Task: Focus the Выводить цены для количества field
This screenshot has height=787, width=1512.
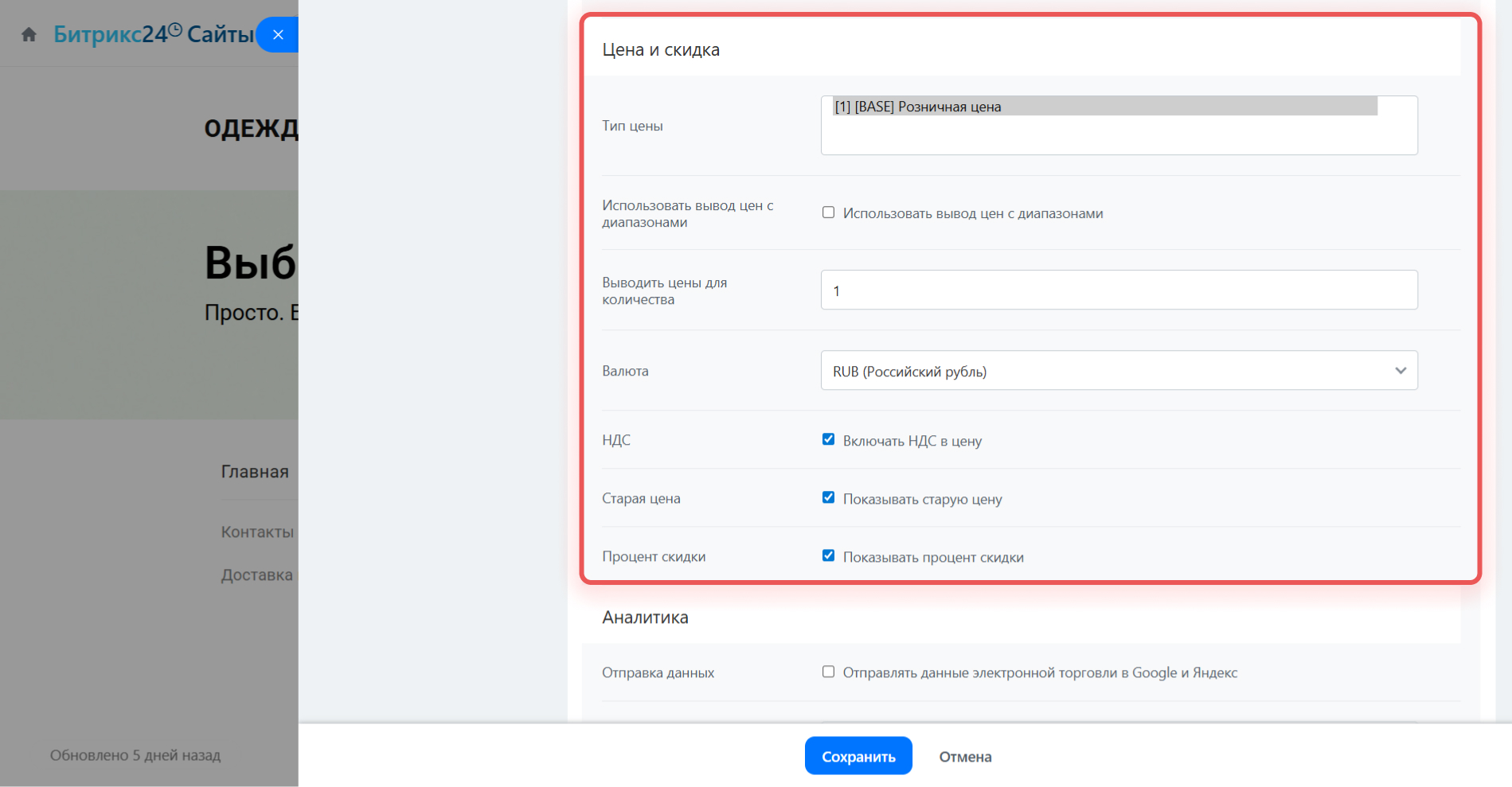Action: (1119, 290)
